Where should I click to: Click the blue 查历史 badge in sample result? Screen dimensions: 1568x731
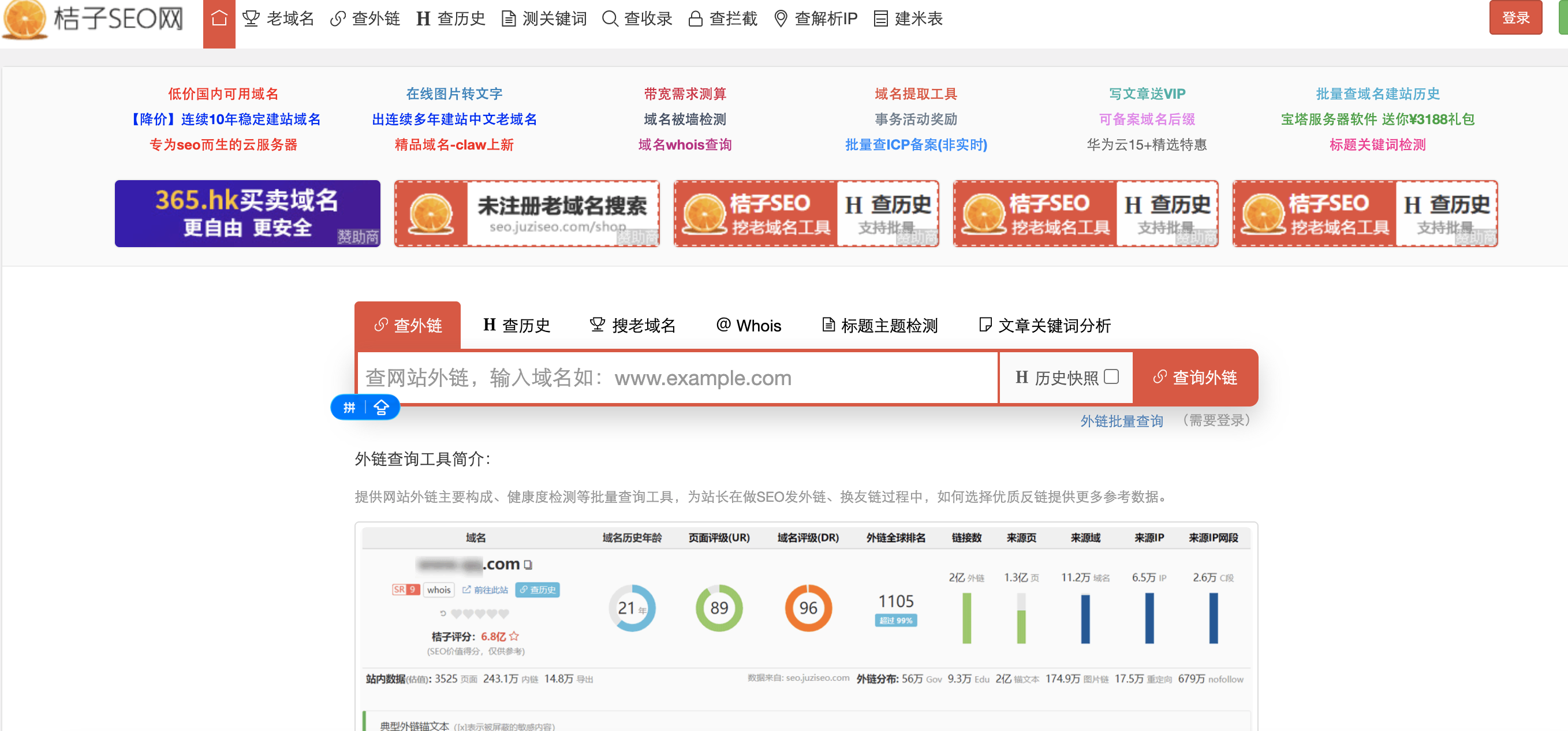[537, 590]
